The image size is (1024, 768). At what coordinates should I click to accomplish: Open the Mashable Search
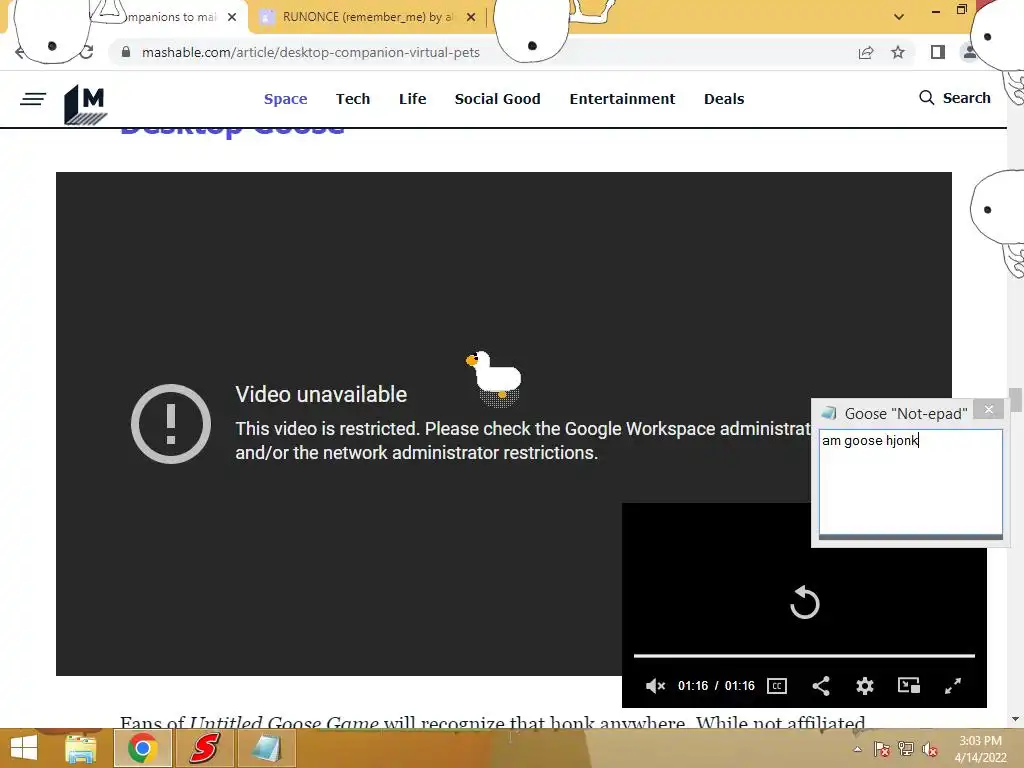coord(954,98)
